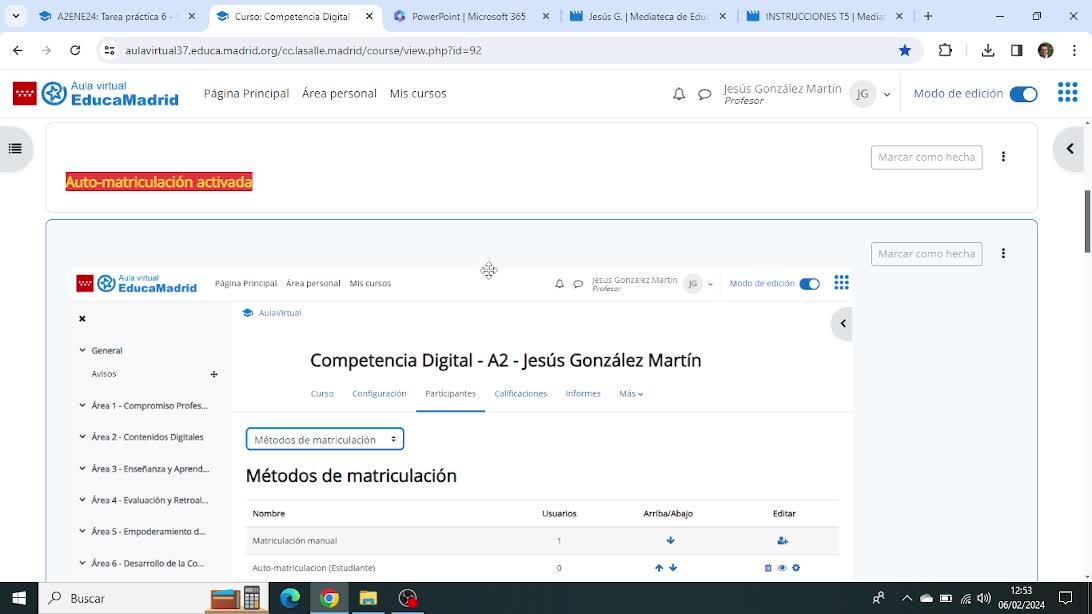1092x614 pixels.
Task: Open the Métodos de matriculación dropdown
Action: point(325,439)
